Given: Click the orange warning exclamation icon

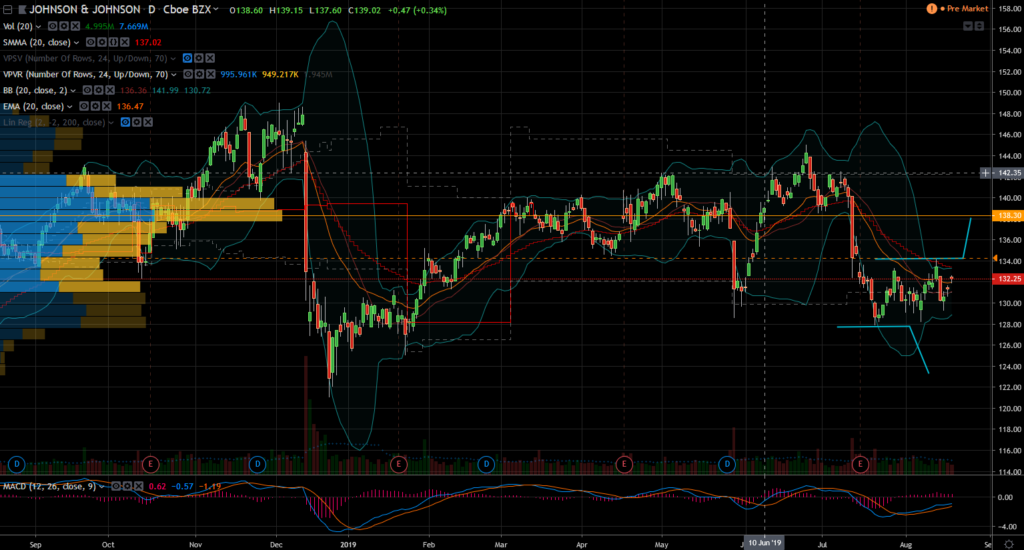Looking at the screenshot, I should click(x=932, y=8).
